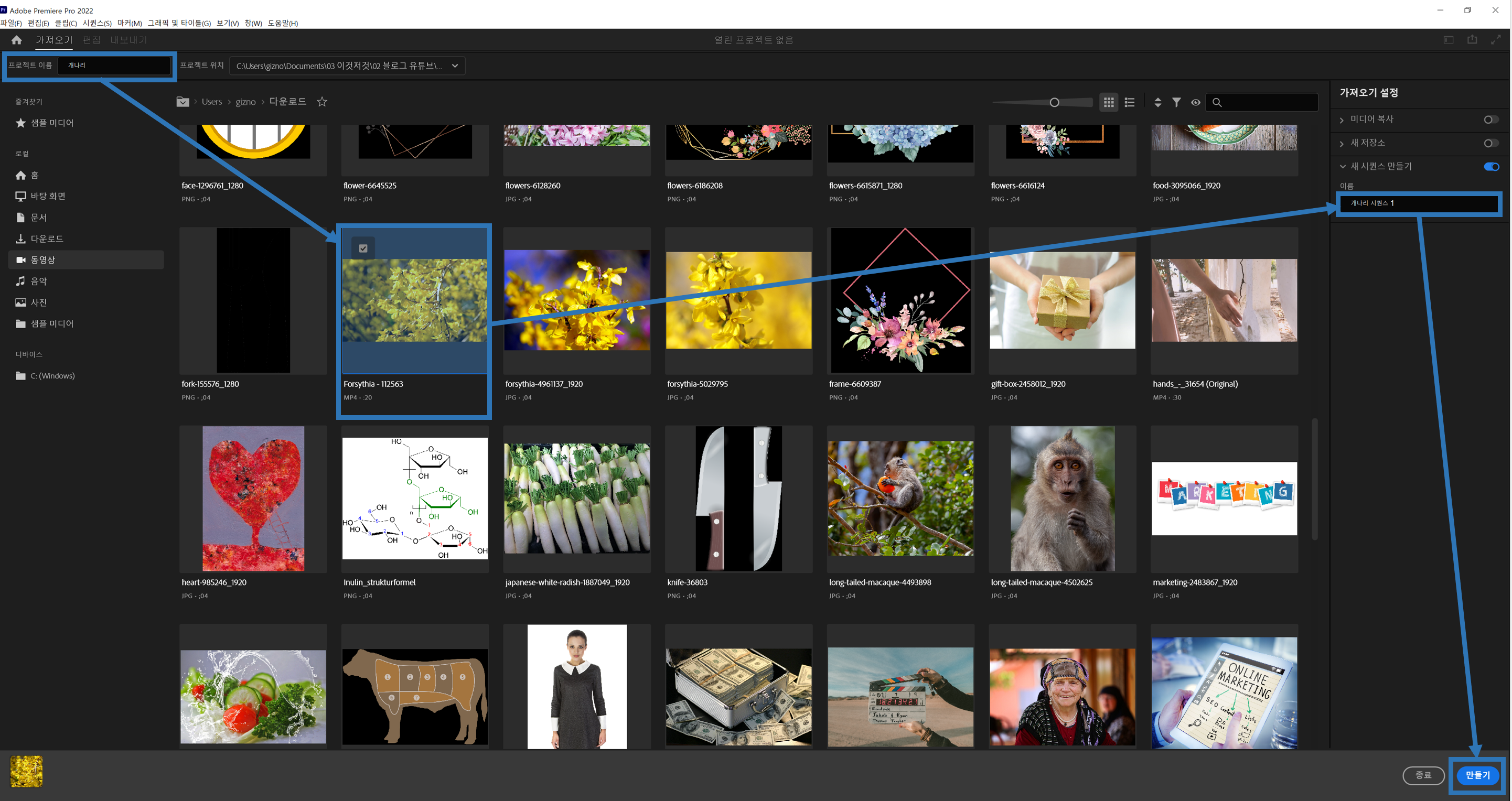Open project location dropdown
1512x801 pixels.
pos(348,66)
